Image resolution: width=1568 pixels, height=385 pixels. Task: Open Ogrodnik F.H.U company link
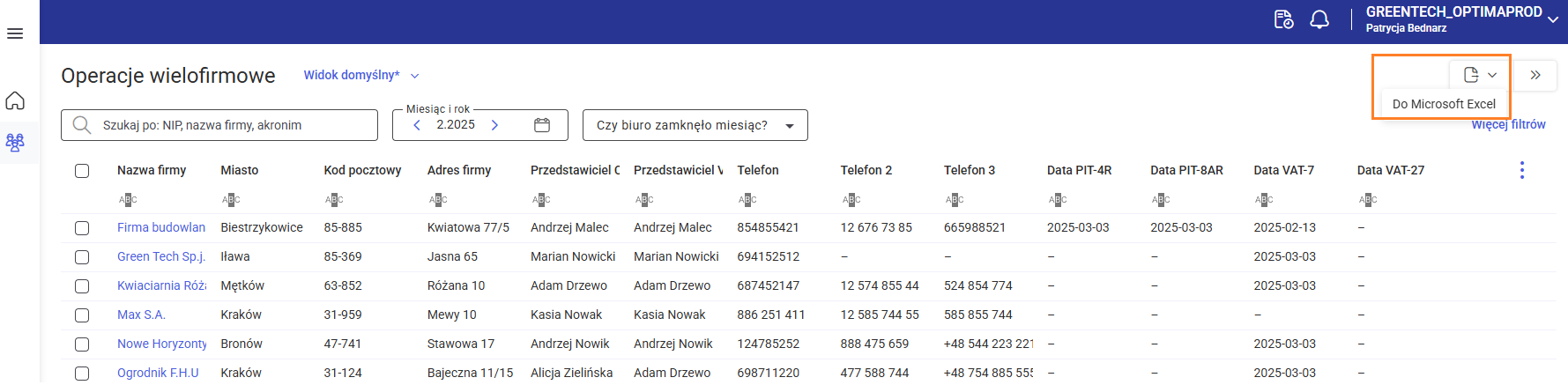[x=158, y=373]
